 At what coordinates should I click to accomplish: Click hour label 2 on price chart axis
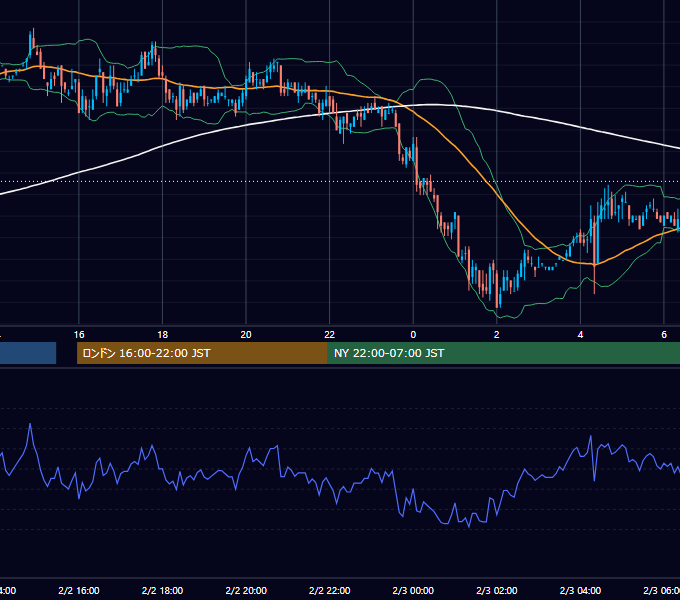(497, 335)
